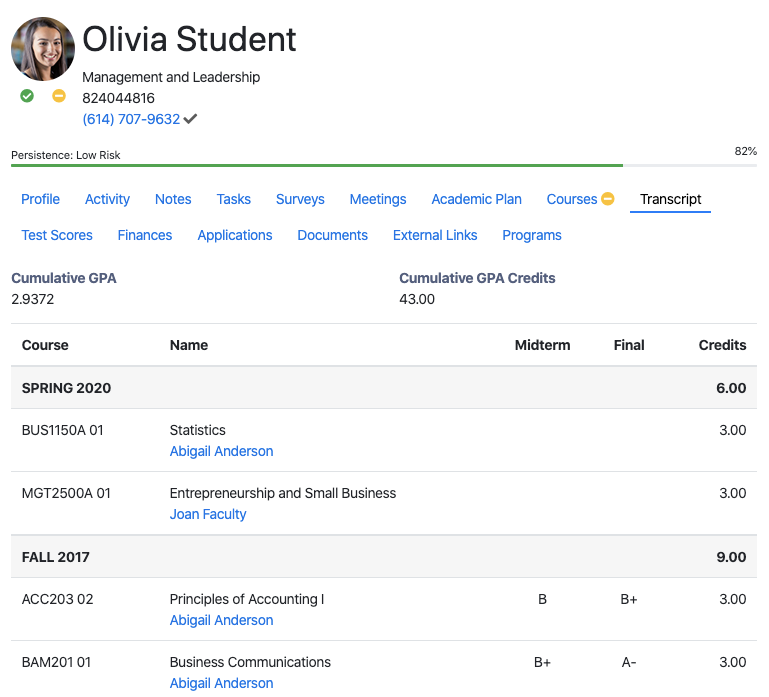769x697 pixels.
Task: View the Documents tab
Action: click(x=333, y=235)
